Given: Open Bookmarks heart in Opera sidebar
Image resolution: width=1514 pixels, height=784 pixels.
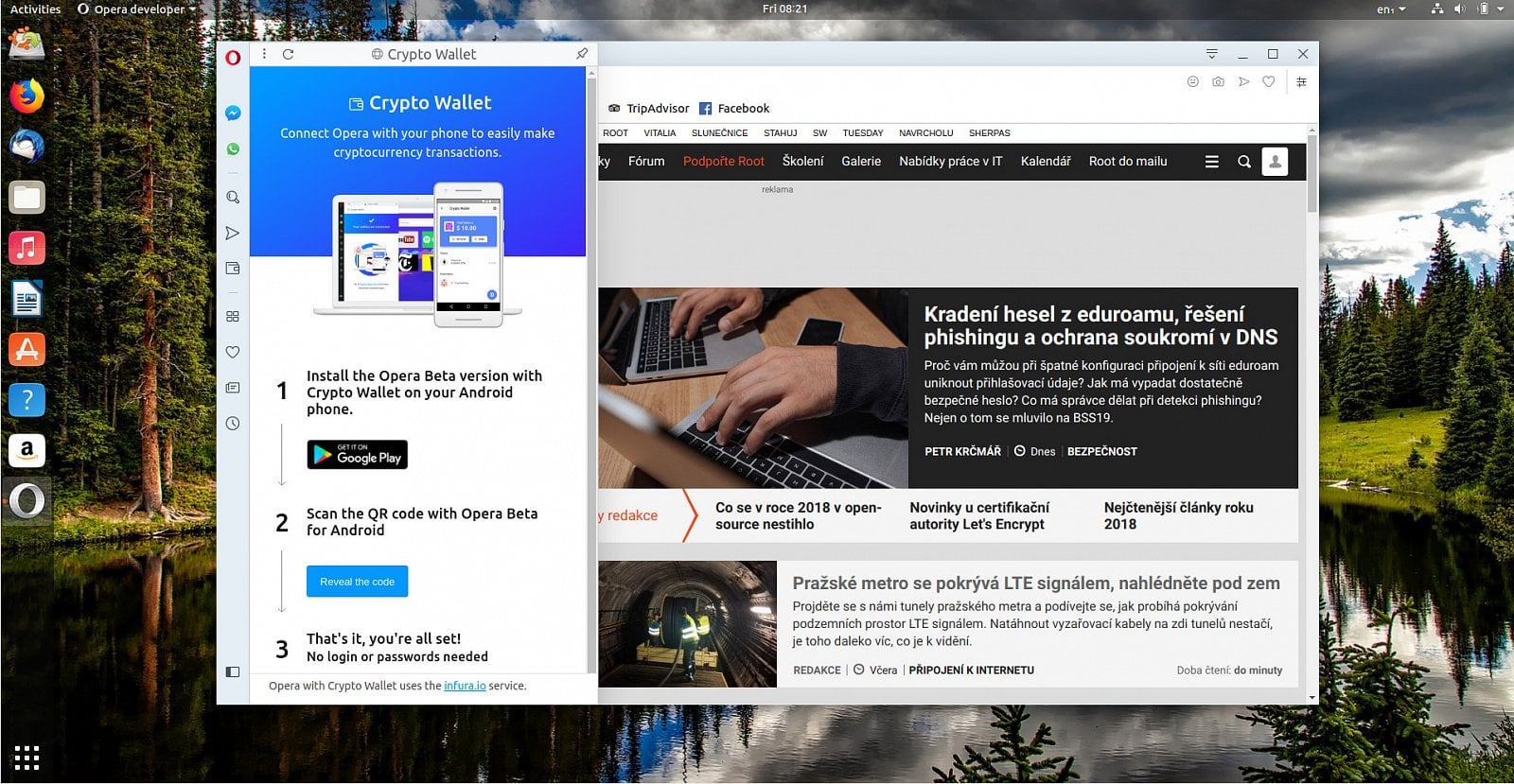Looking at the screenshot, I should 233,352.
